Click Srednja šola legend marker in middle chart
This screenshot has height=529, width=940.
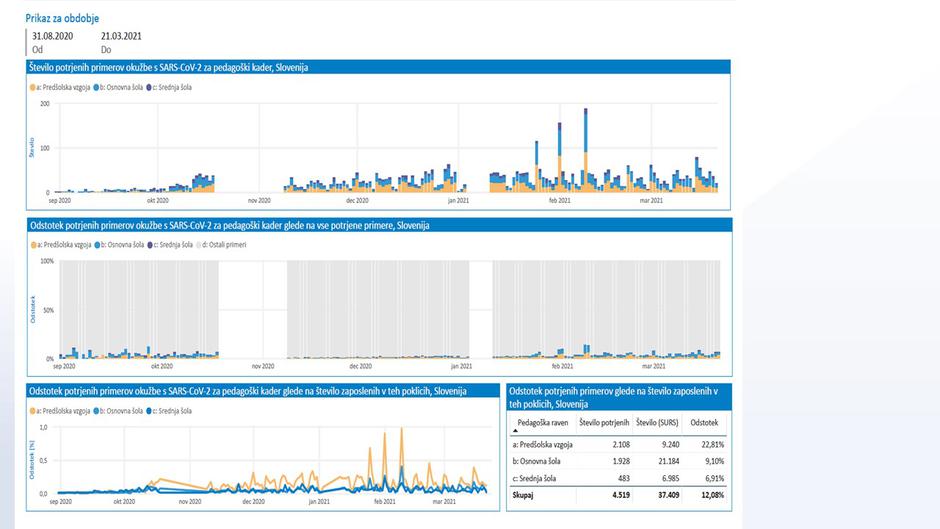pyautogui.click(x=150, y=244)
